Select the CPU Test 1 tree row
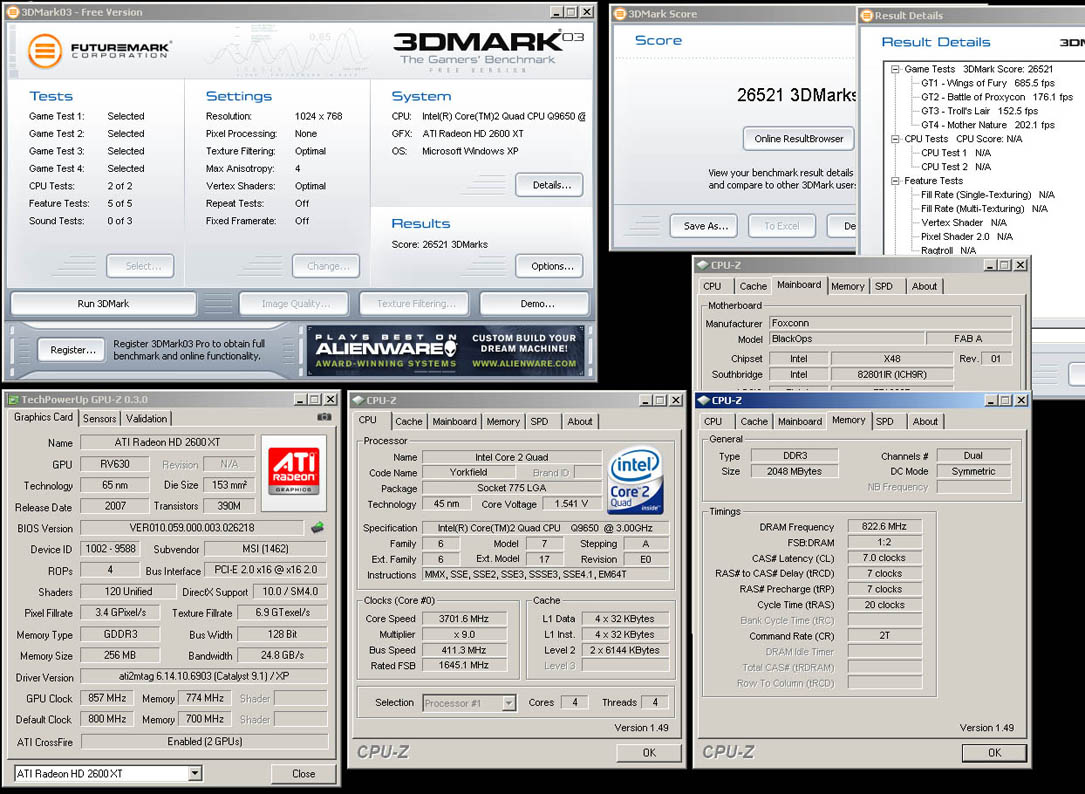The height and width of the screenshot is (794, 1085). pos(956,153)
